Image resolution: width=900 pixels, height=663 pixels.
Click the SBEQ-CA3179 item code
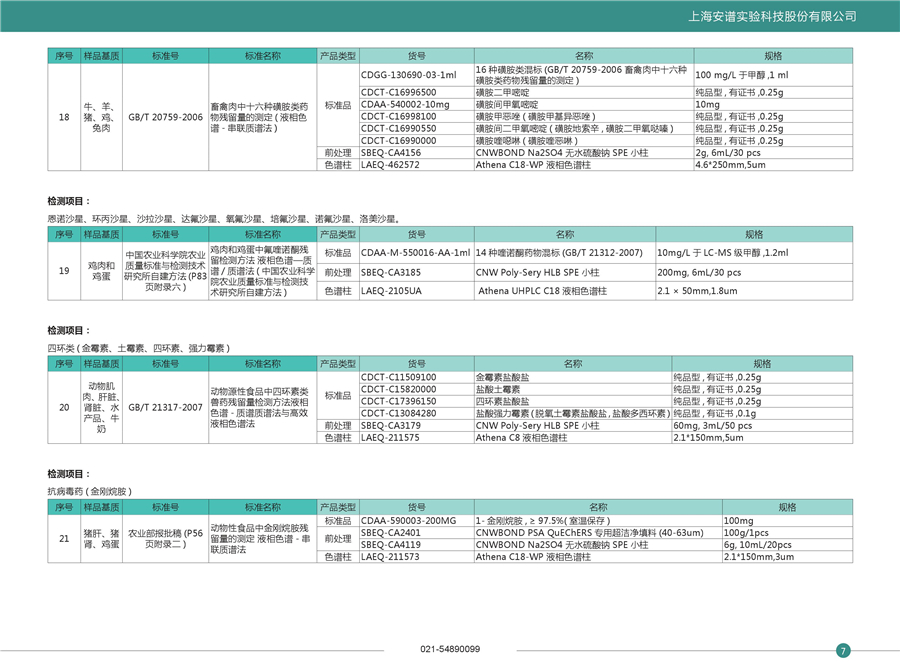click(x=391, y=425)
